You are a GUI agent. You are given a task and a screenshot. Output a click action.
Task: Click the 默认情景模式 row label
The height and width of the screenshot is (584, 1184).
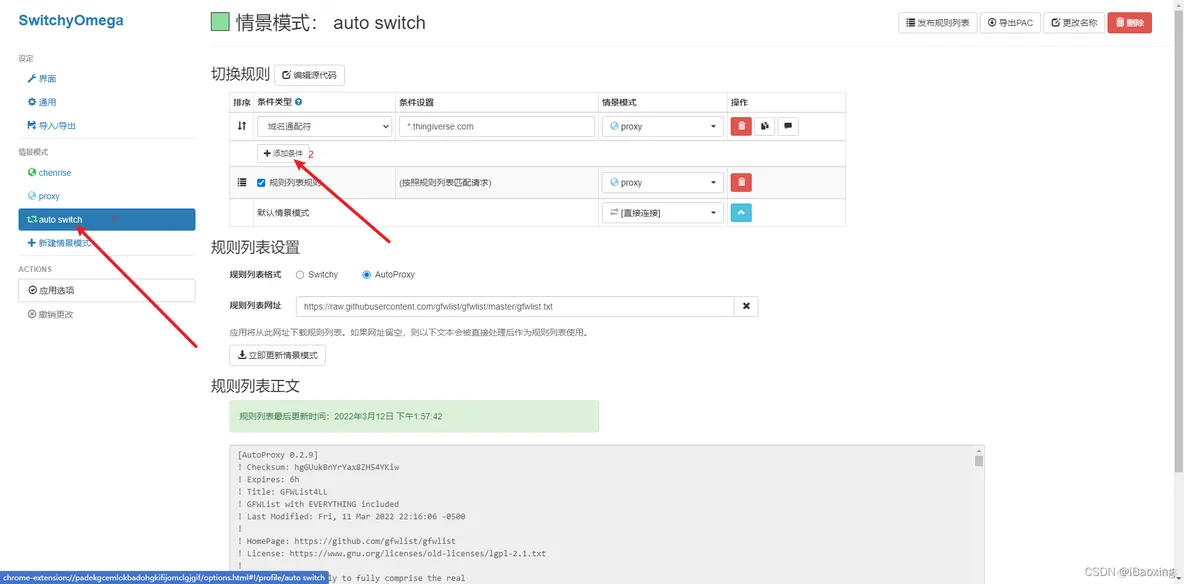coord(283,213)
